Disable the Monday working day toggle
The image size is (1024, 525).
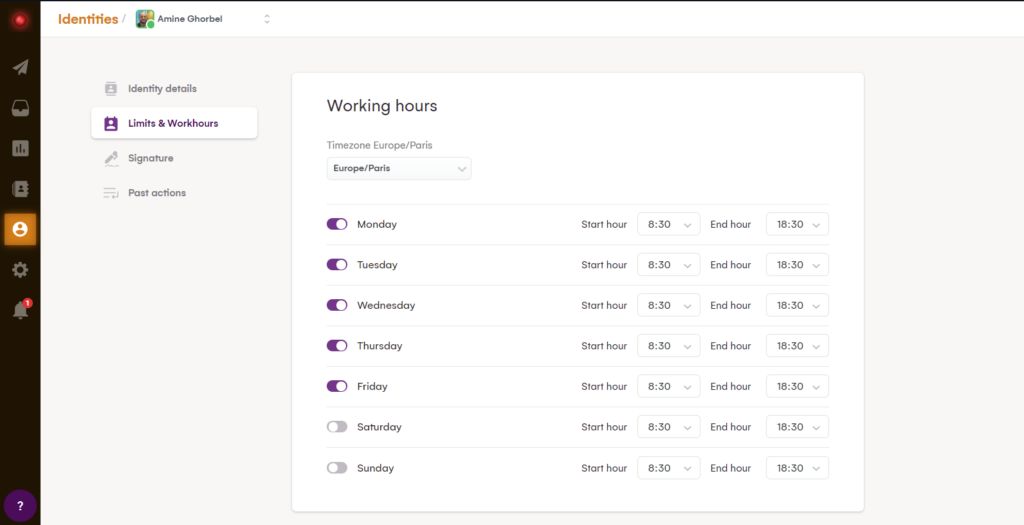pyautogui.click(x=337, y=224)
